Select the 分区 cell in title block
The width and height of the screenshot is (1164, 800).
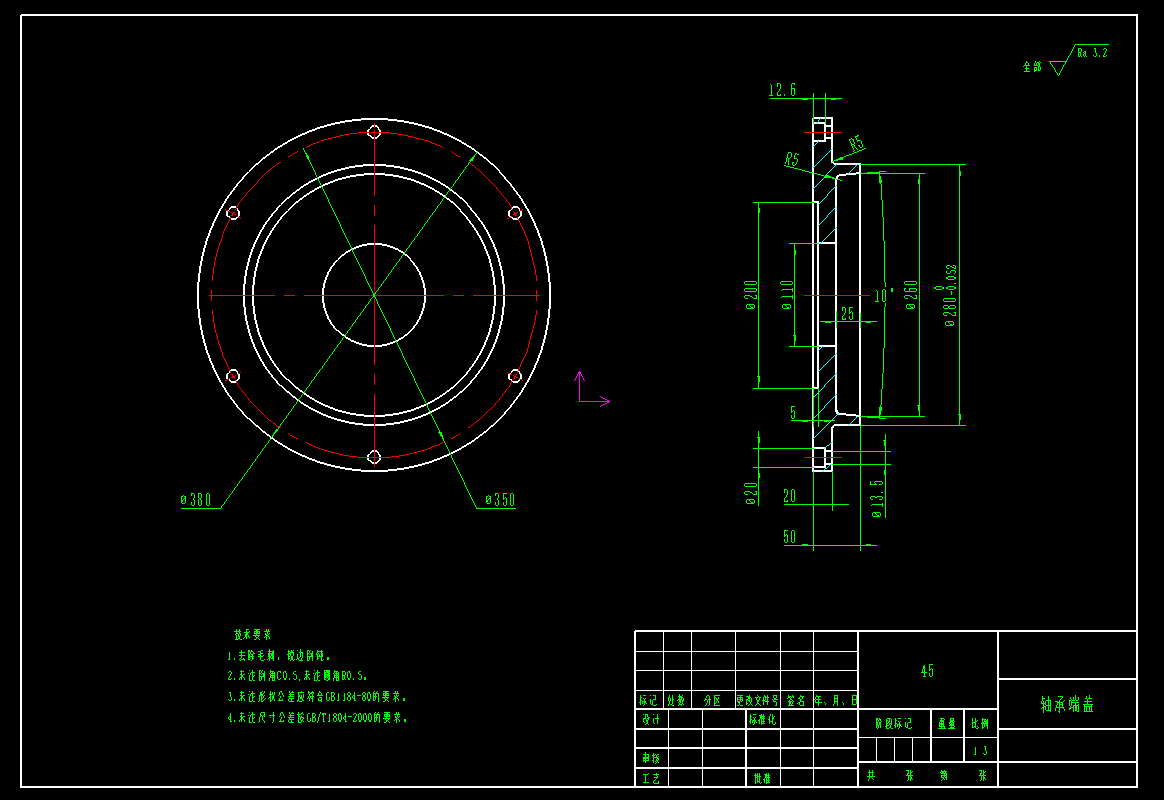point(712,701)
